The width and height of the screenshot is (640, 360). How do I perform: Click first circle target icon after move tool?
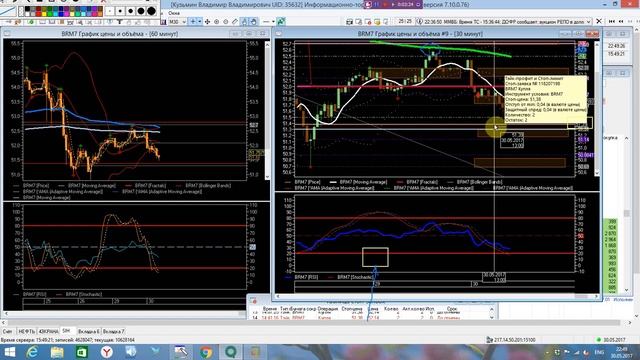[x=216, y=21]
